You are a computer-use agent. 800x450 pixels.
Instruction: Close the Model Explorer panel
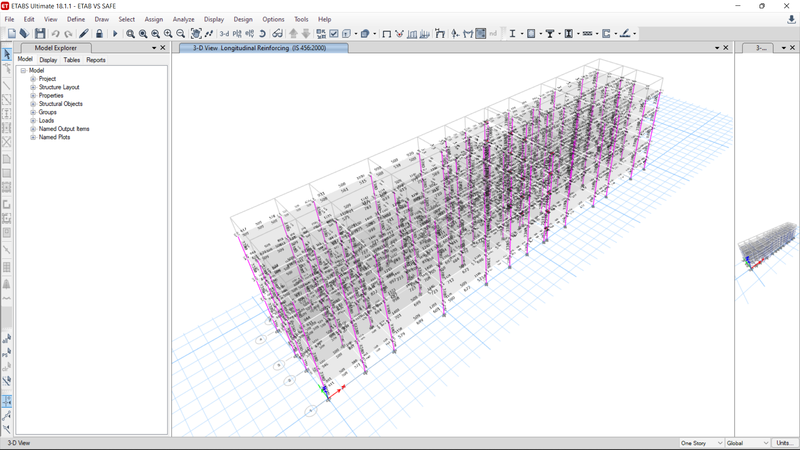pyautogui.click(x=163, y=47)
